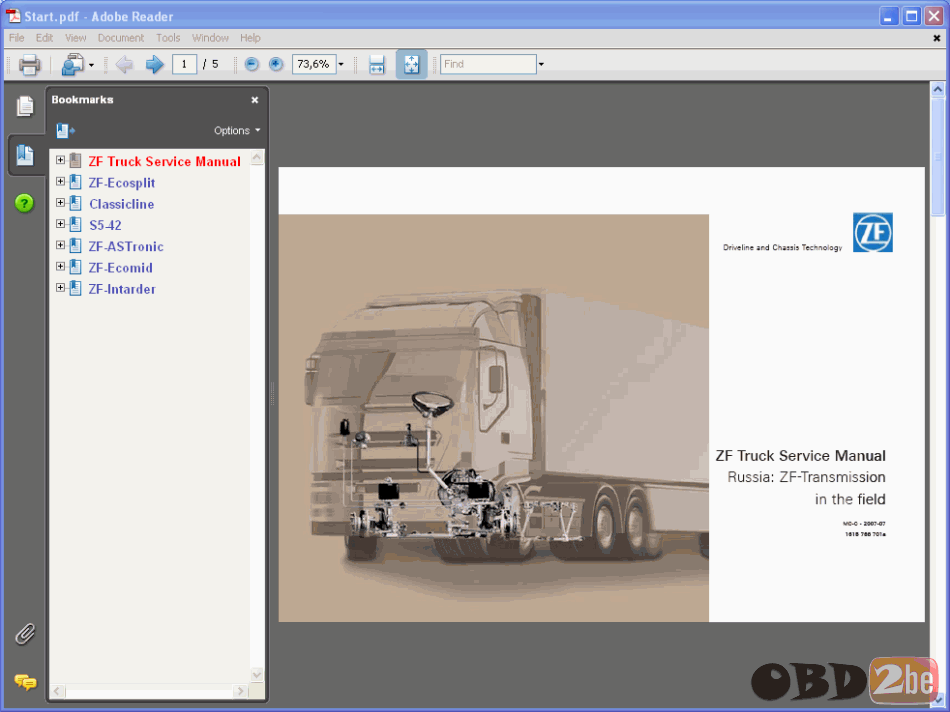
Task: Open the dropdown arrow beside collaborate icon
Action: click(91, 65)
